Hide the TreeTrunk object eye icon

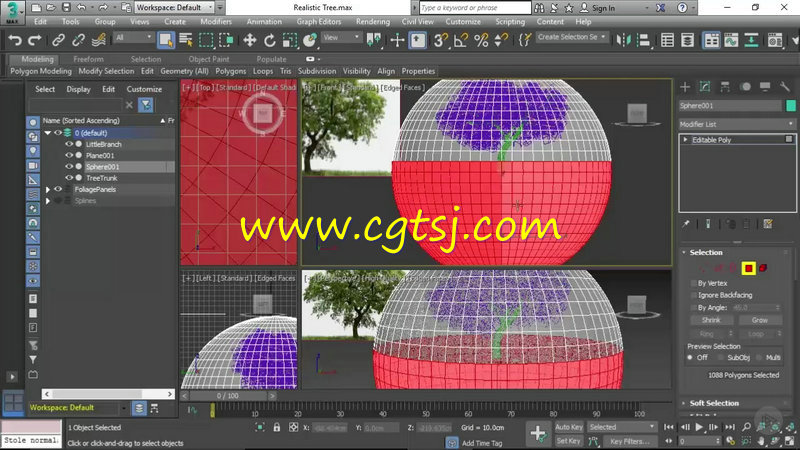[69, 178]
